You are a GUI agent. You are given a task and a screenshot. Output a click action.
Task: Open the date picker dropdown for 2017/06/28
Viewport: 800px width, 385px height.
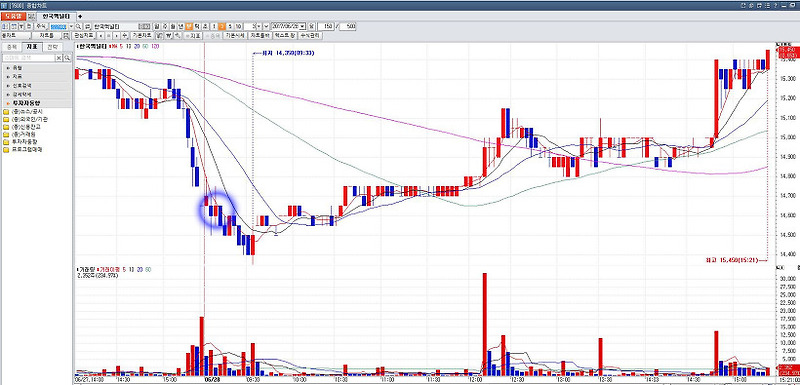click(303, 27)
